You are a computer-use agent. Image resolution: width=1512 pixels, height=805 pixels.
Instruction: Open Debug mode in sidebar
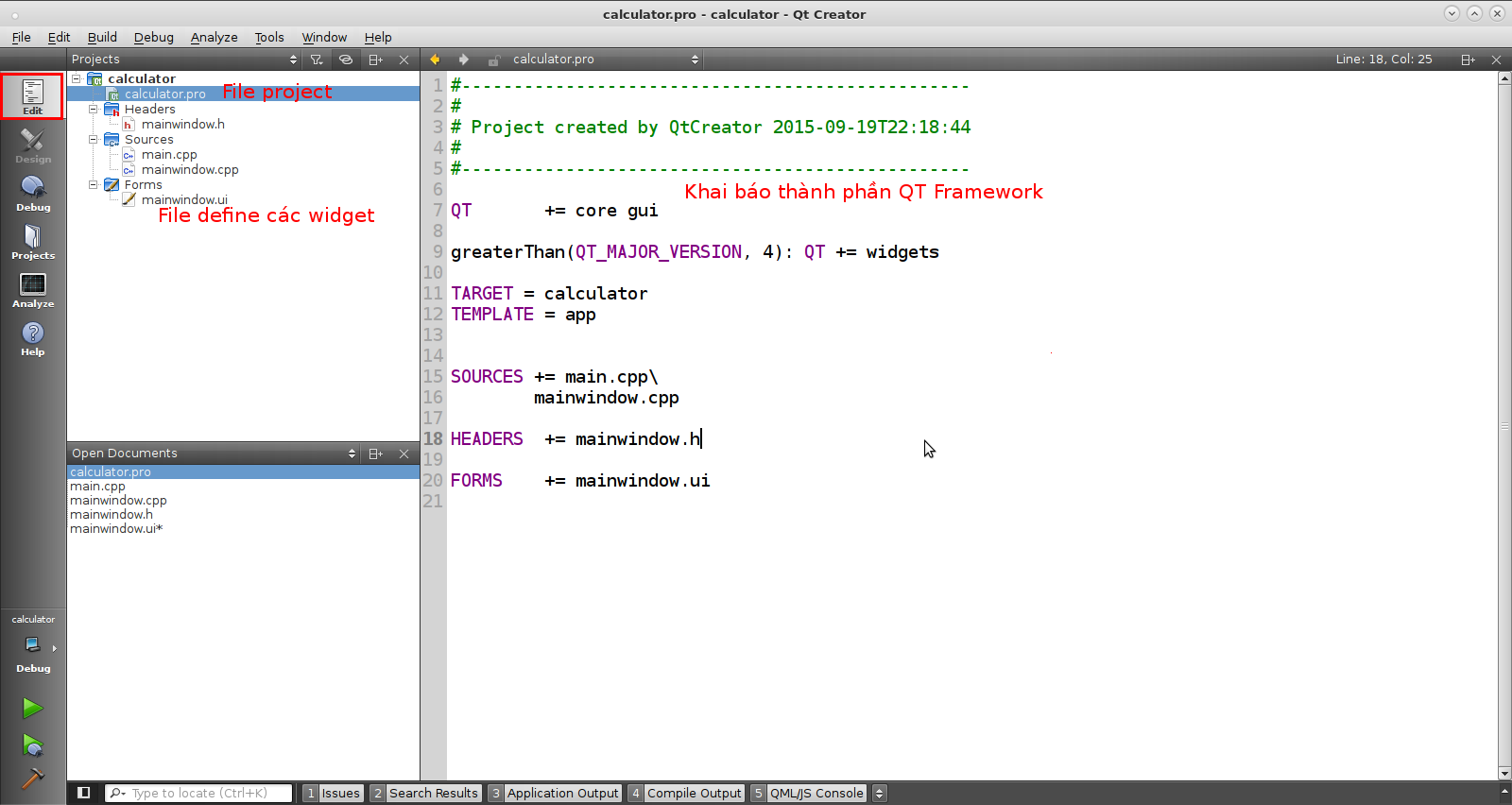point(33,193)
